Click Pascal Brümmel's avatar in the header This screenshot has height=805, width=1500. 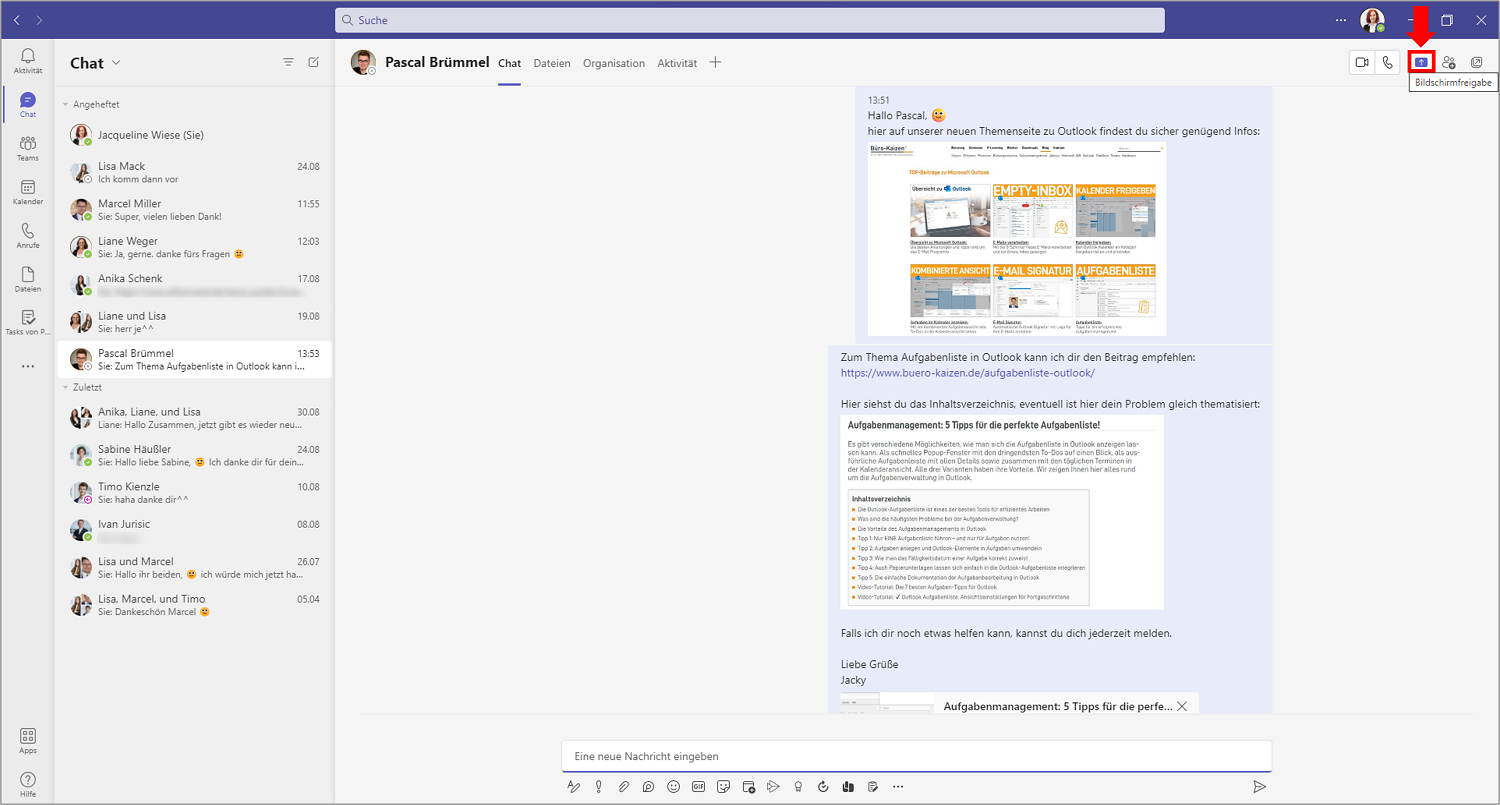(363, 62)
